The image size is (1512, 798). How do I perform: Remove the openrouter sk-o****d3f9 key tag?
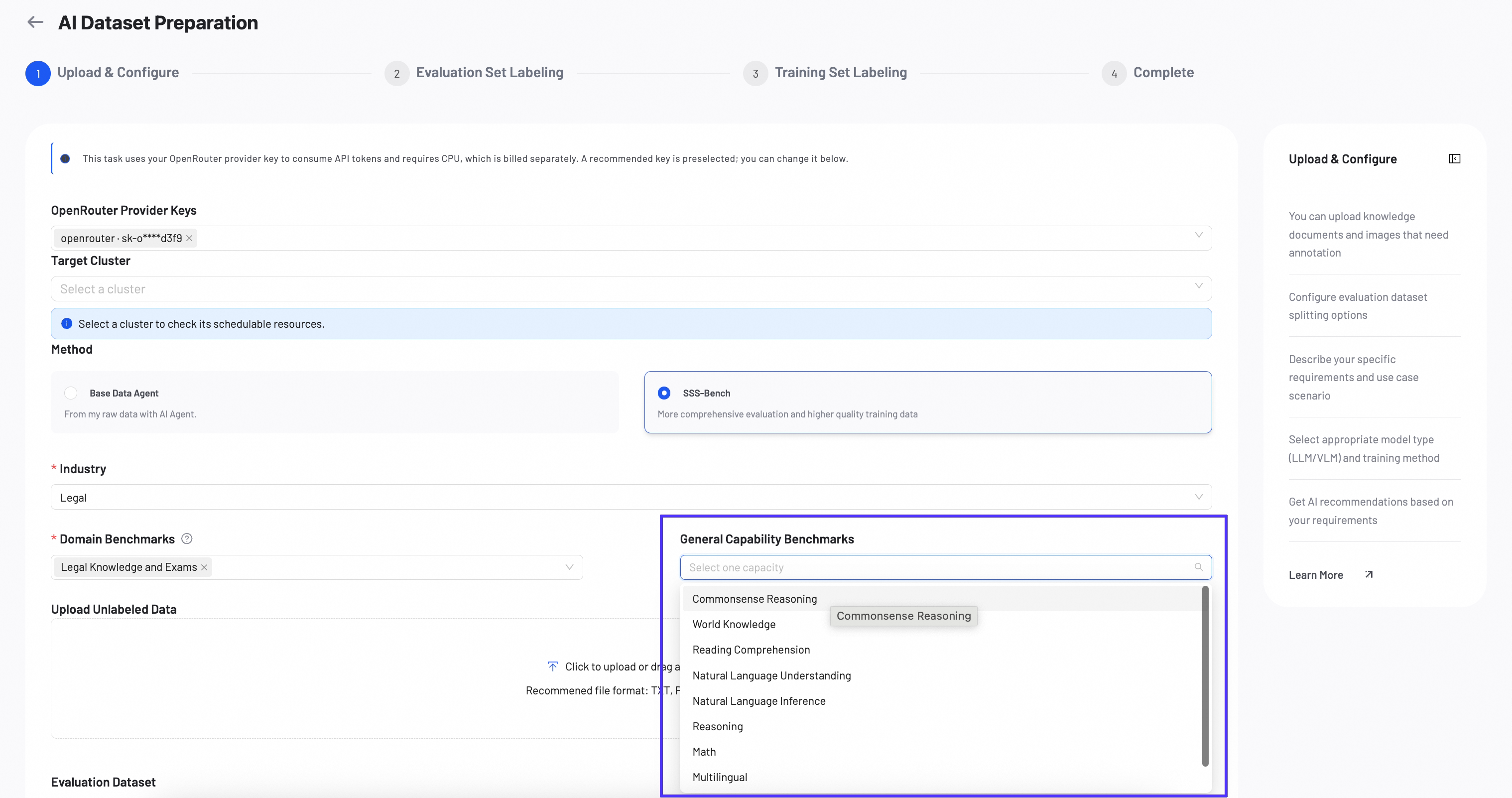[189, 238]
